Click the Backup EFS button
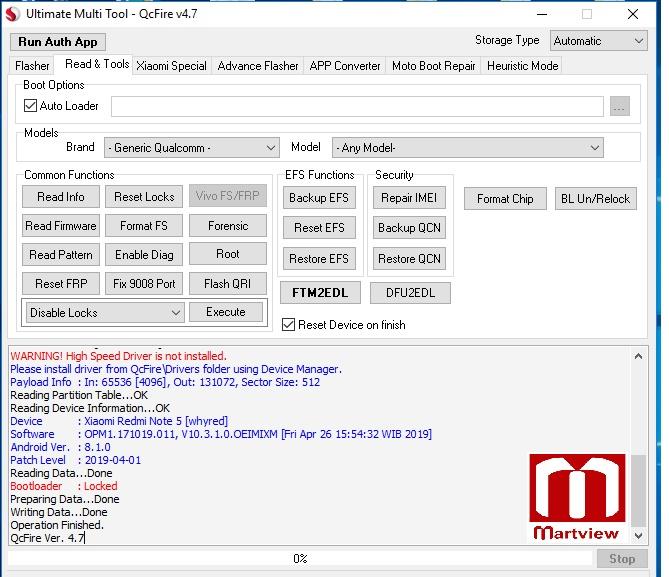This screenshot has width=669, height=577. (318, 198)
